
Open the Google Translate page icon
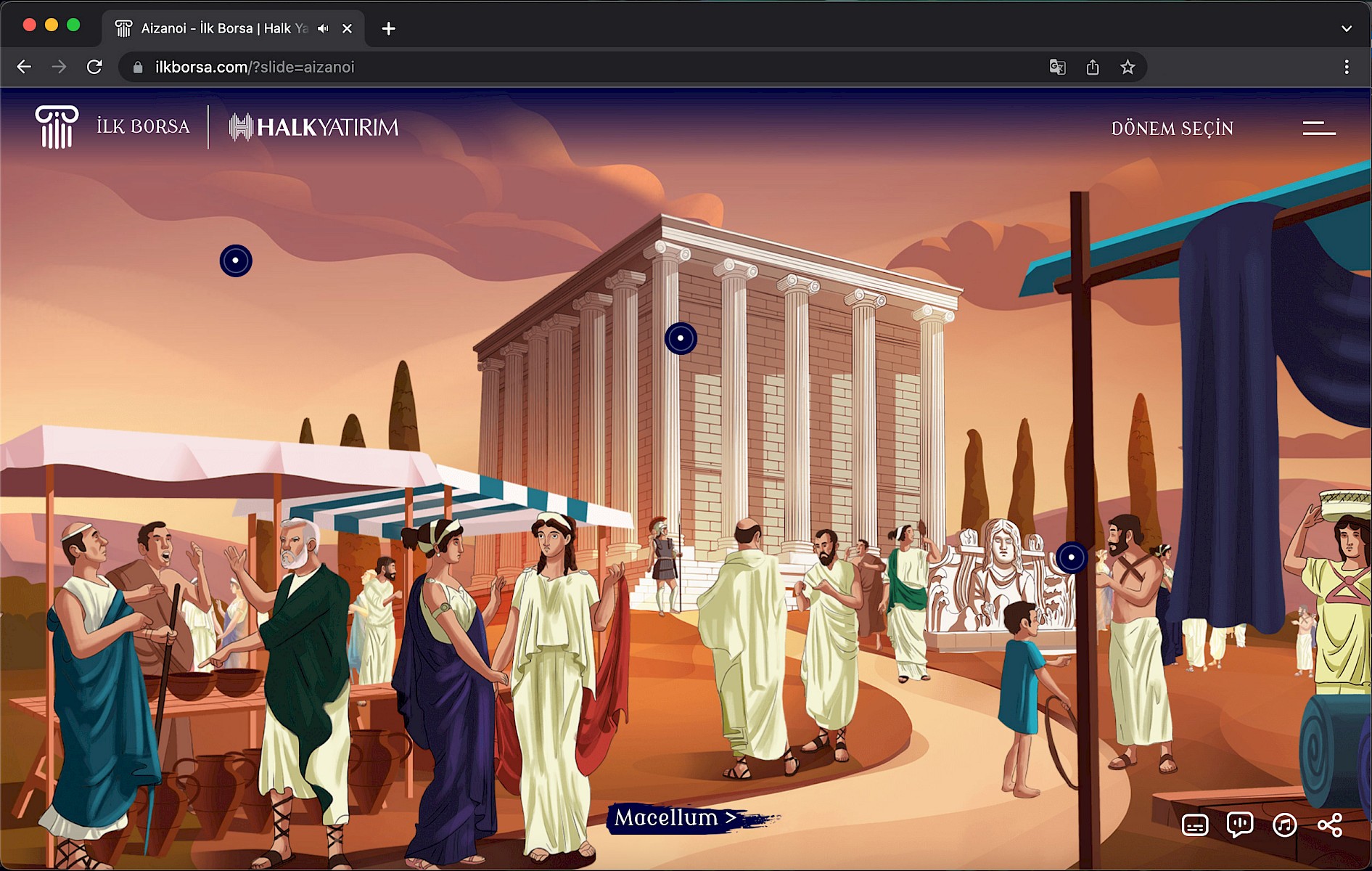click(1057, 68)
